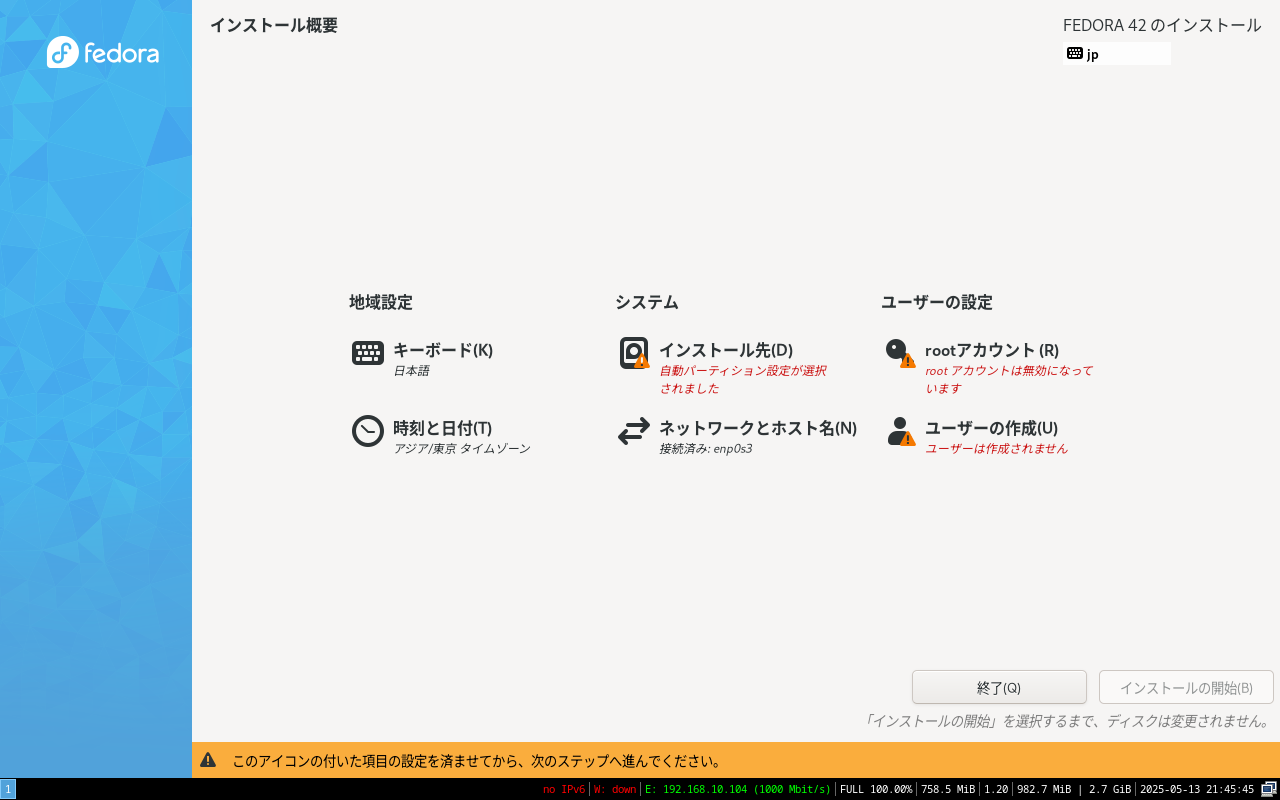Click the user creation person icon
This screenshot has width=1280, height=800.
click(x=900, y=431)
